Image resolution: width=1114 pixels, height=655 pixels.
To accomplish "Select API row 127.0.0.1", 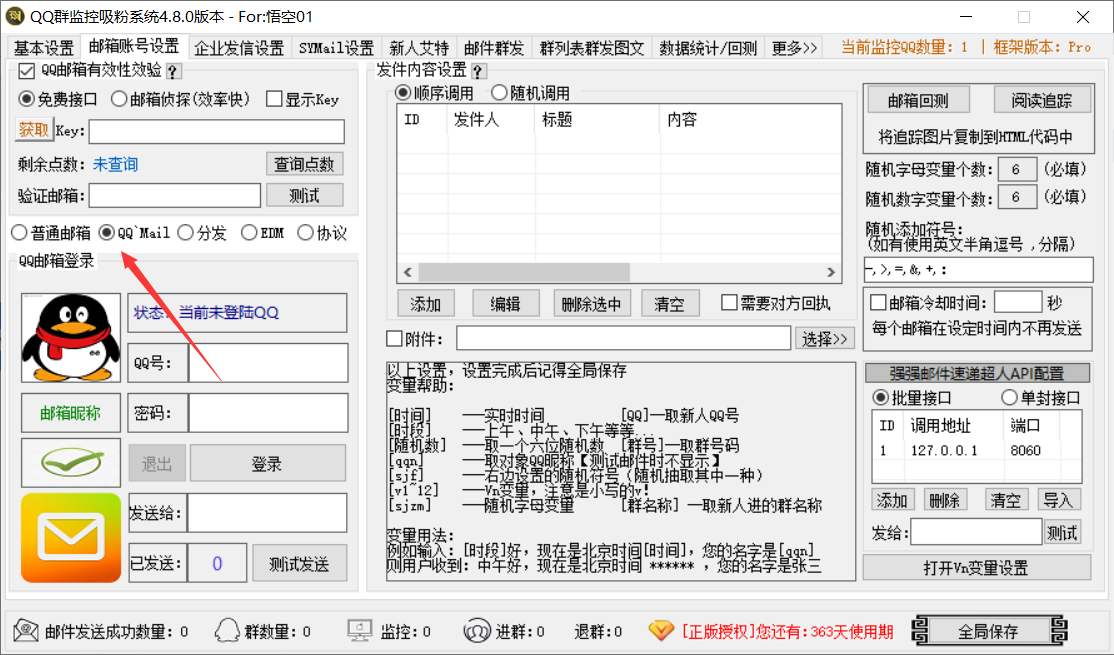I will point(976,450).
